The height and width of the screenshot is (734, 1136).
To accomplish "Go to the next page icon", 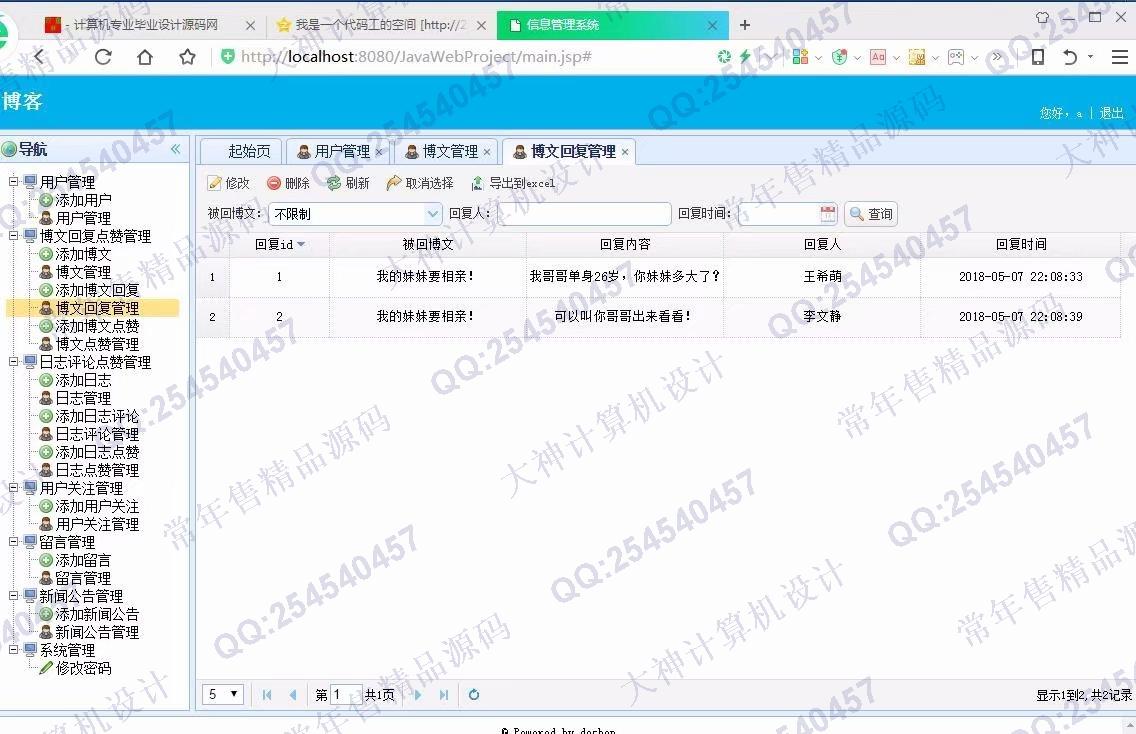I will [418, 695].
